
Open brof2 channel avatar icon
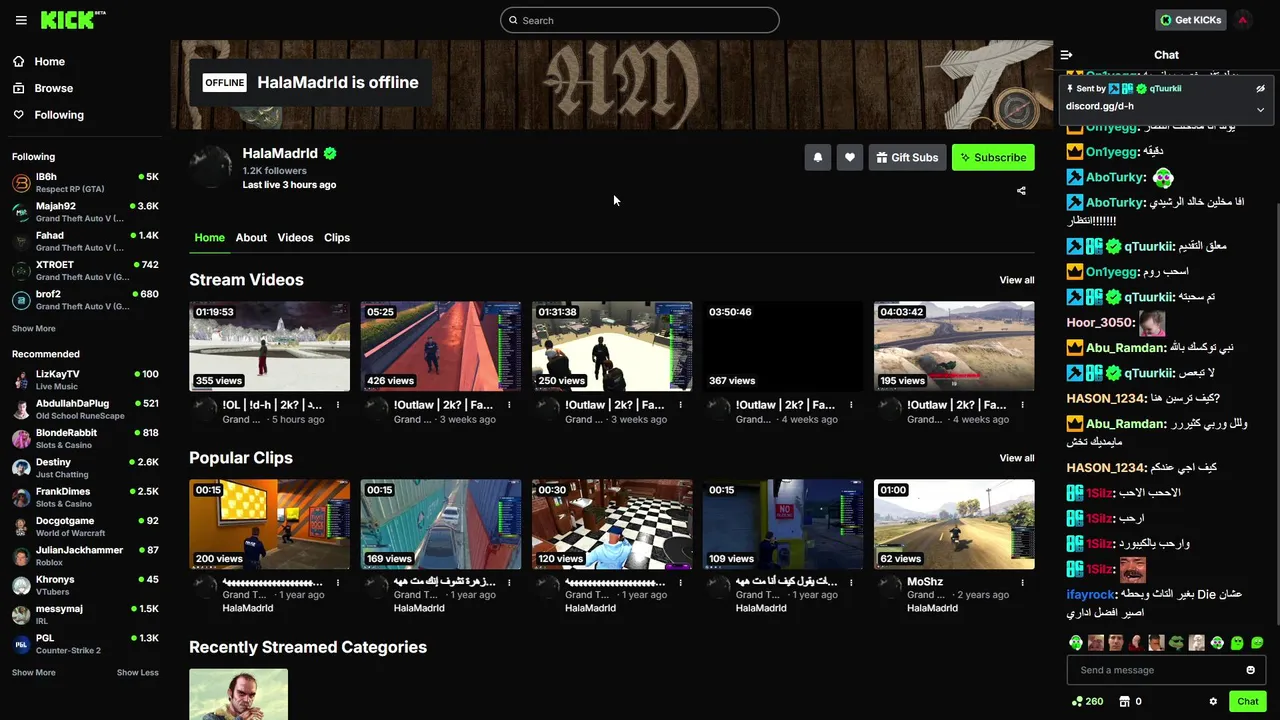click(x=21, y=300)
